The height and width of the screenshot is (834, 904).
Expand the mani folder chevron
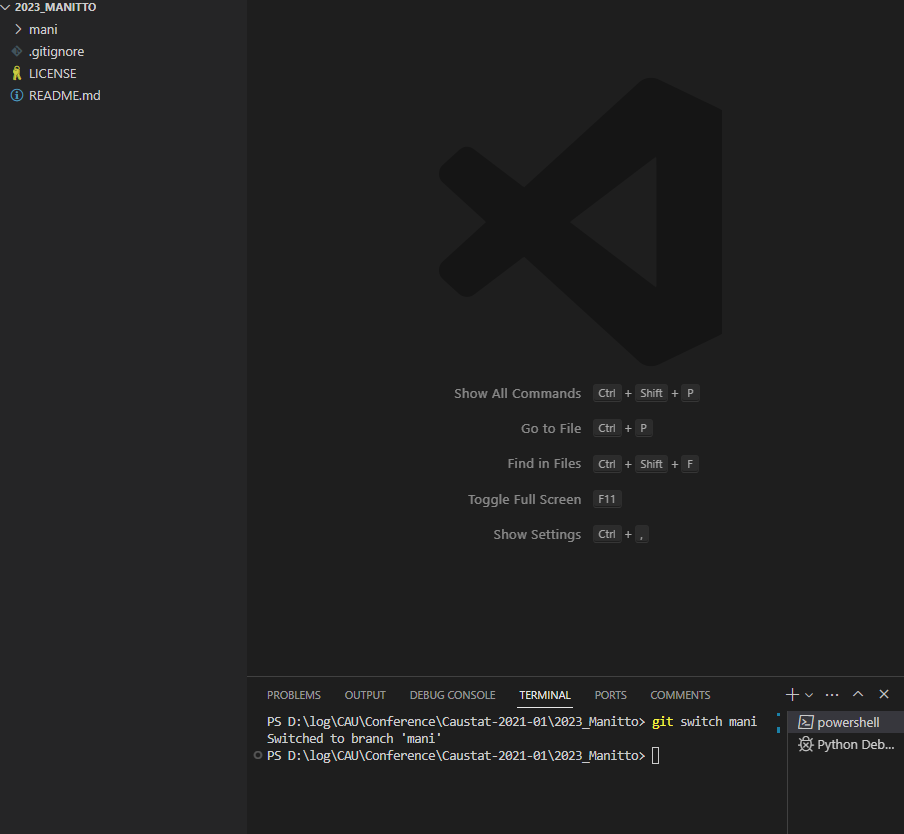pyautogui.click(x=18, y=29)
